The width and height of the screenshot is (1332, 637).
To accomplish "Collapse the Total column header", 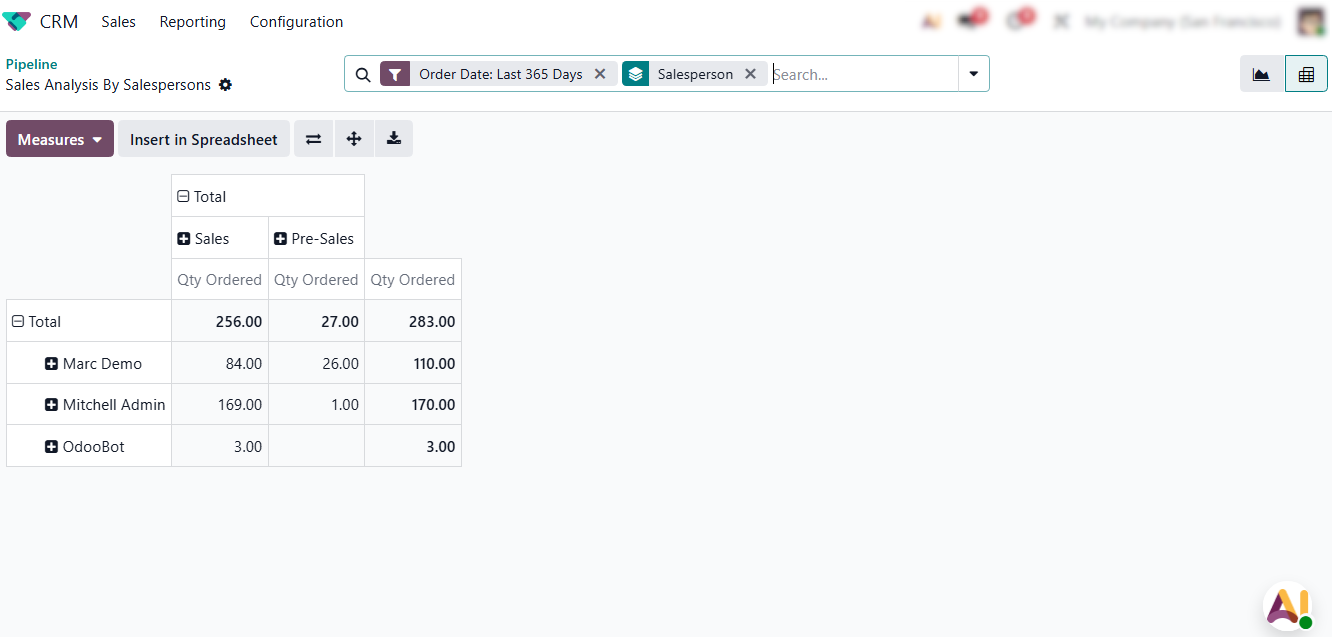I will coord(183,197).
